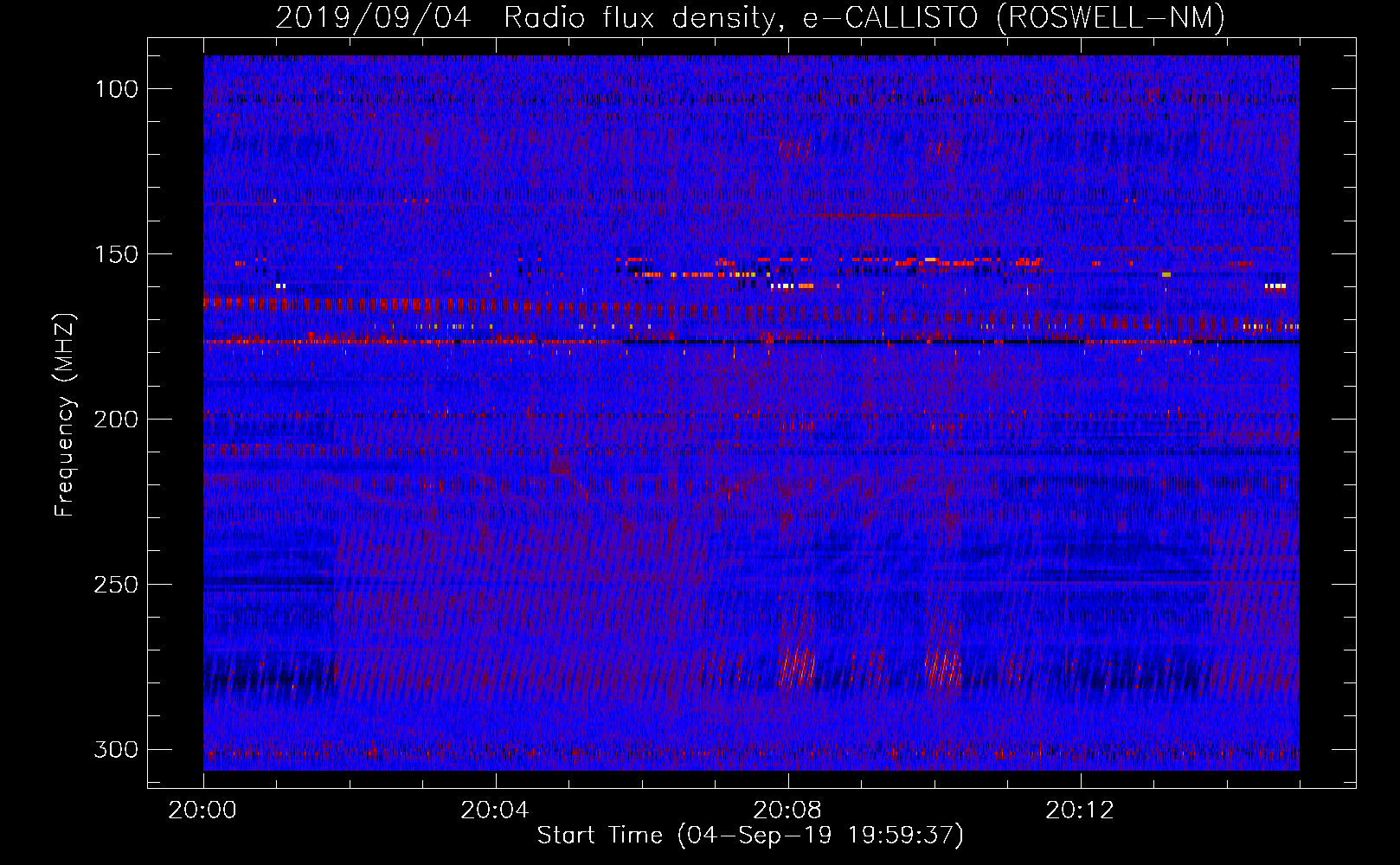Click the time tick label '20:12'

point(1080,811)
